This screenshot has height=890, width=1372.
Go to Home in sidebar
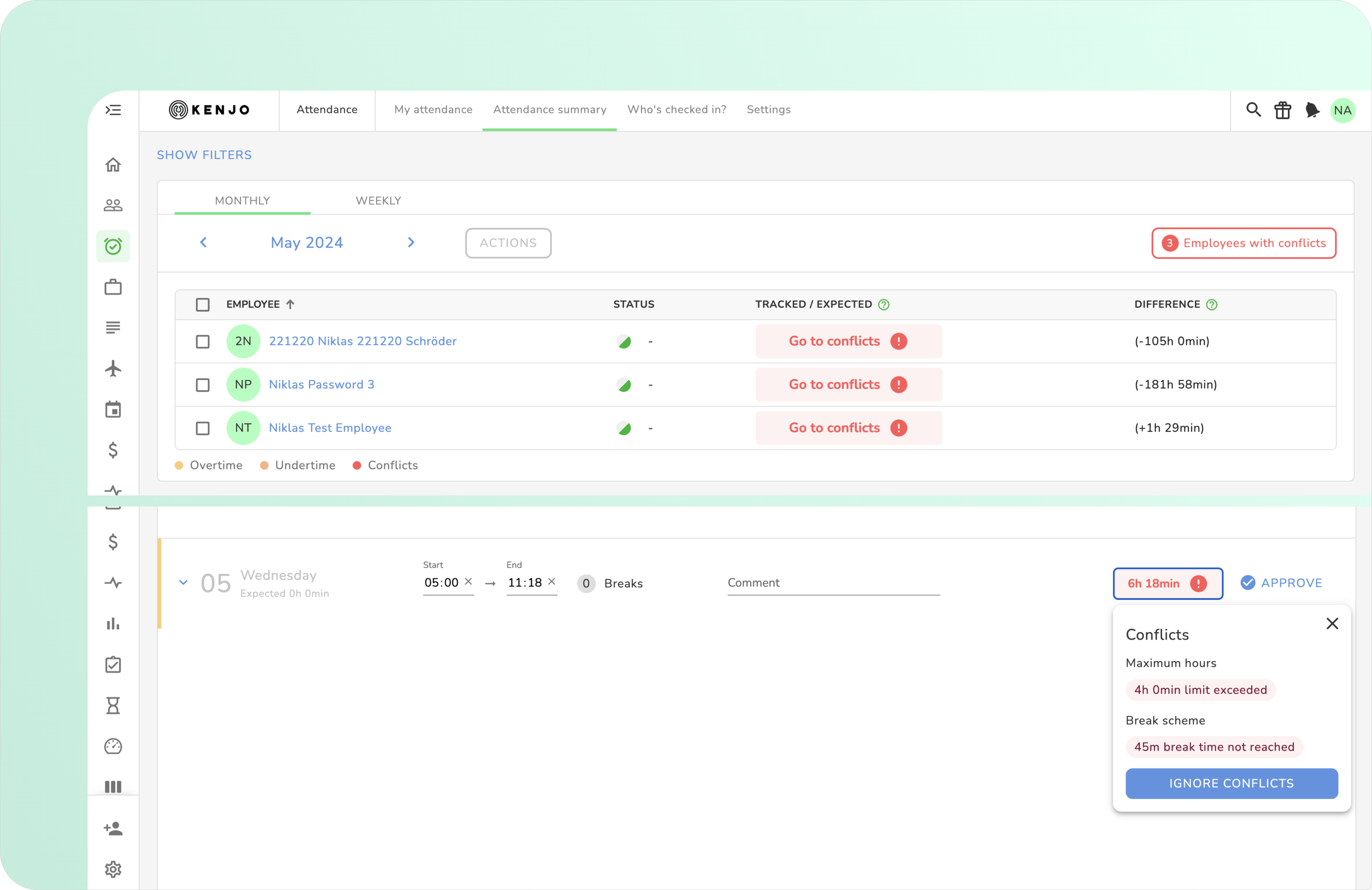113,165
